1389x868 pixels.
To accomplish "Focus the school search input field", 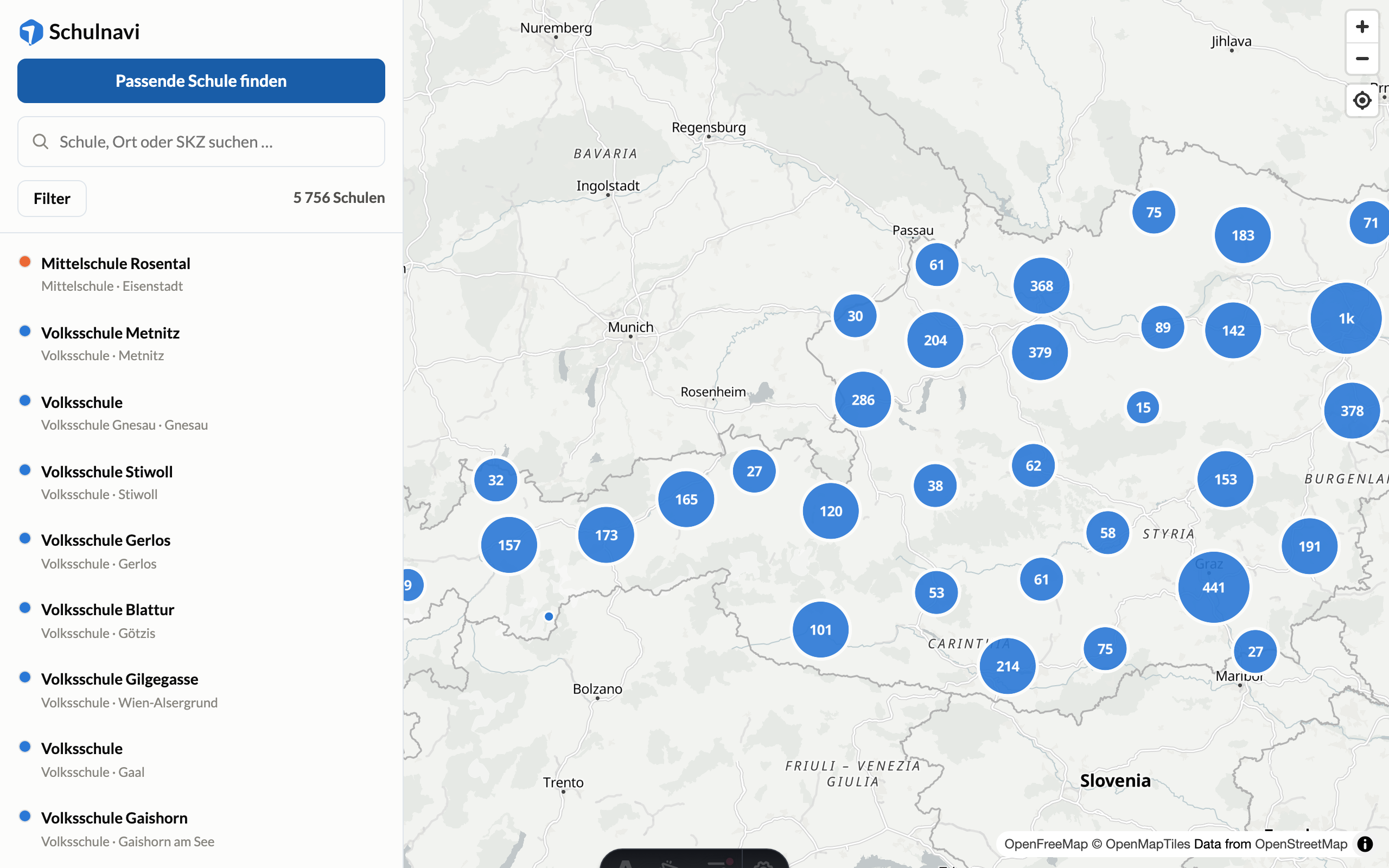I will (201, 142).
